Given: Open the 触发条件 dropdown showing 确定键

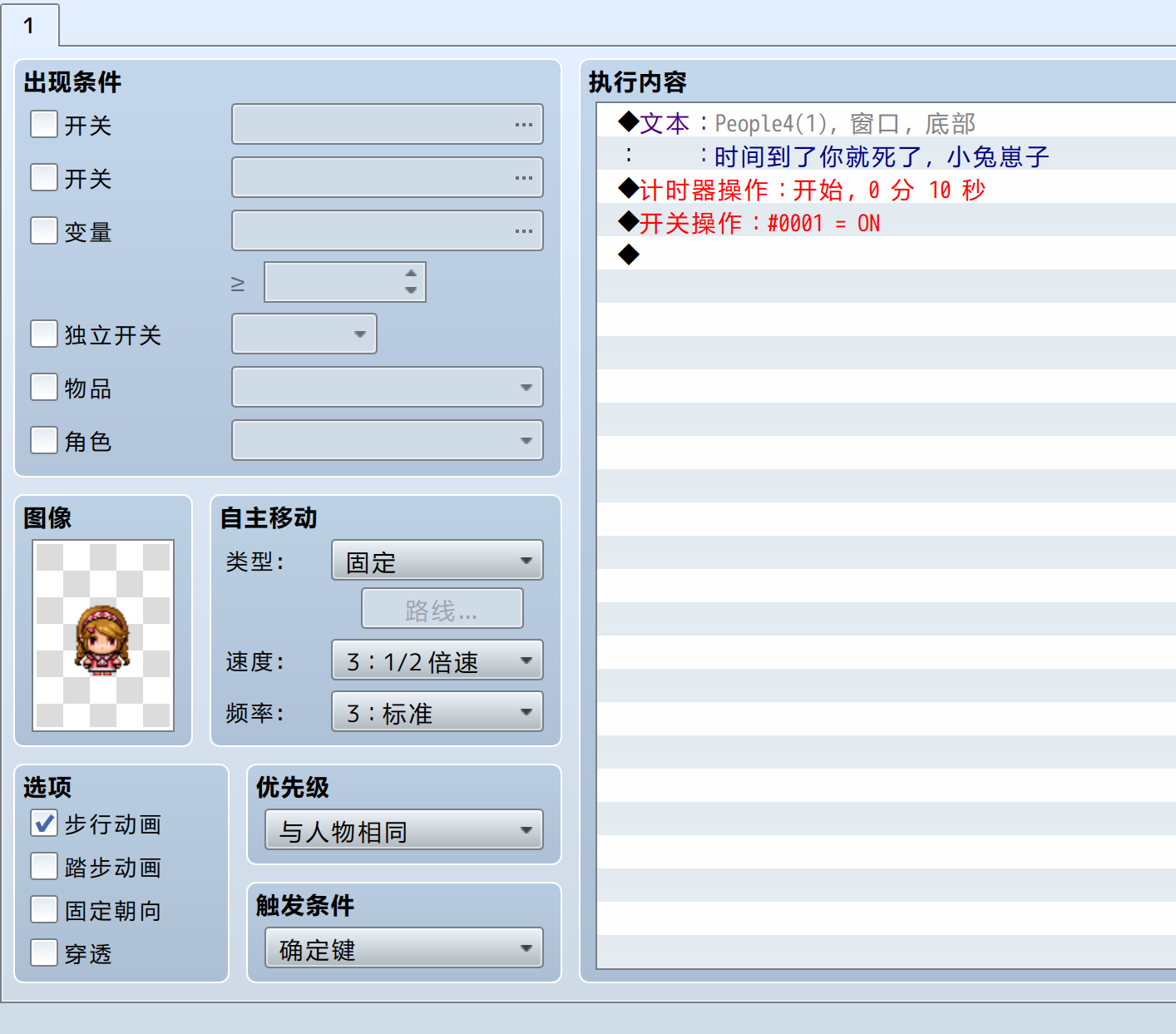Looking at the screenshot, I should pos(404,947).
